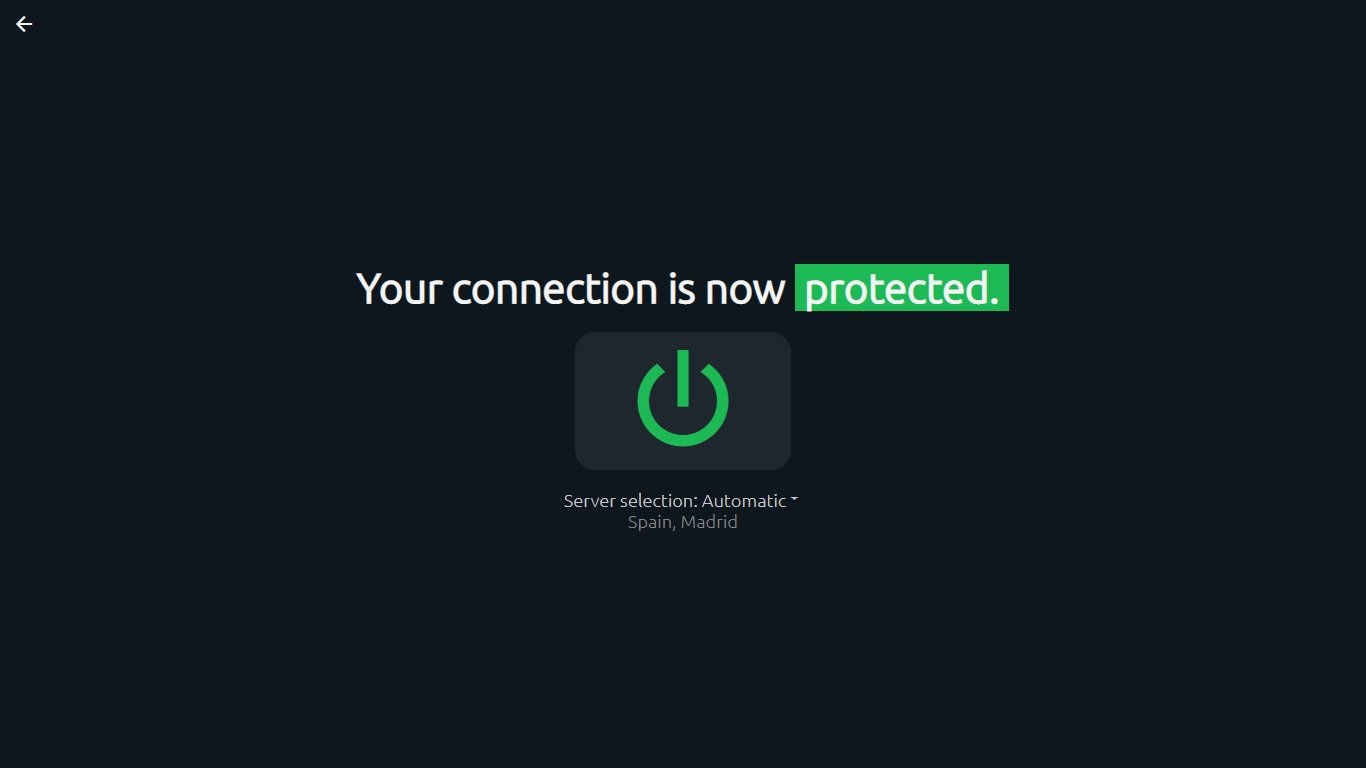The width and height of the screenshot is (1366, 768).
Task: Click the word connection in the headline
Action: (555, 289)
